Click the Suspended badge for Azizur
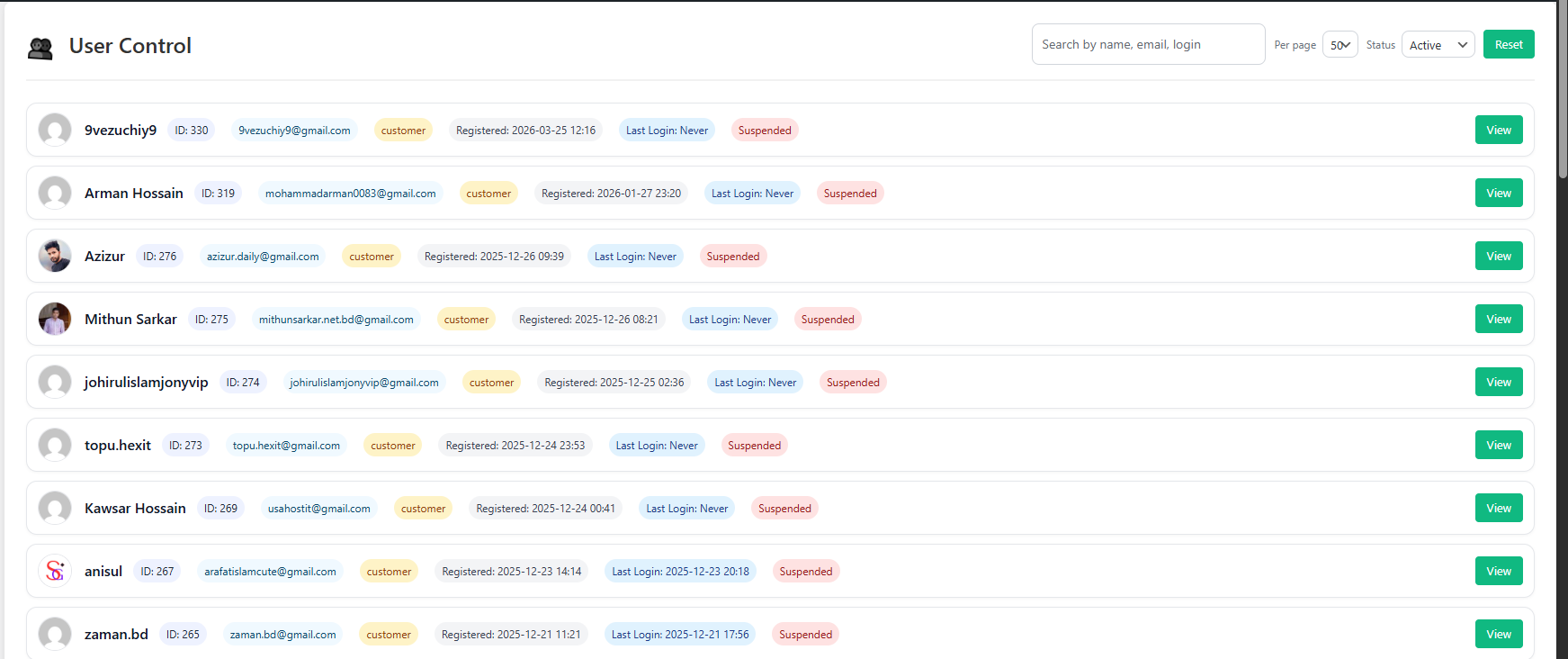1568x659 pixels. click(x=732, y=257)
